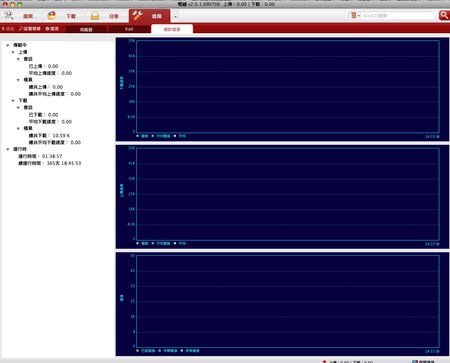Open the Share section folder icon

click(105, 16)
